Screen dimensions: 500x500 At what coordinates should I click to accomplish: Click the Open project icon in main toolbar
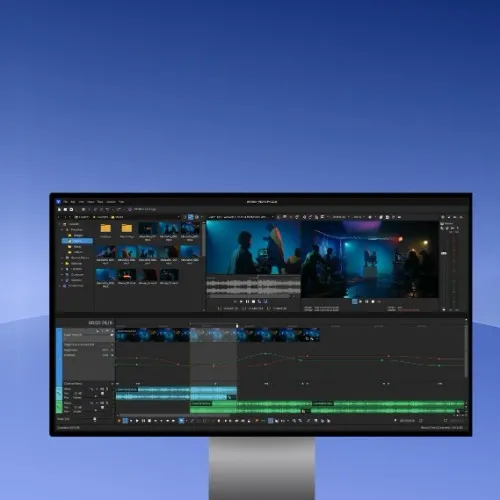click(65, 209)
